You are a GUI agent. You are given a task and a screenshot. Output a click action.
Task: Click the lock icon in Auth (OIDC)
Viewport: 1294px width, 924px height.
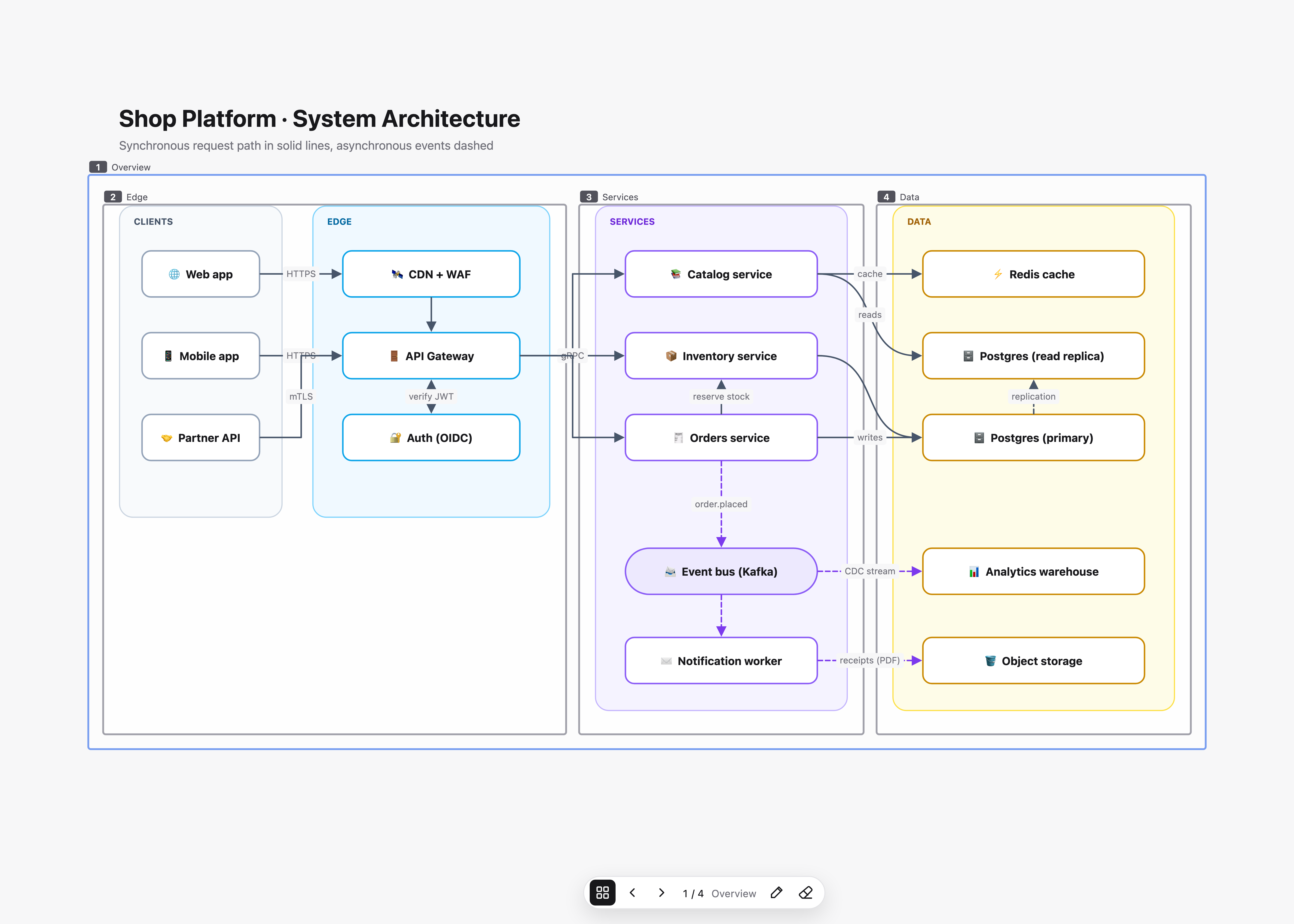point(396,438)
